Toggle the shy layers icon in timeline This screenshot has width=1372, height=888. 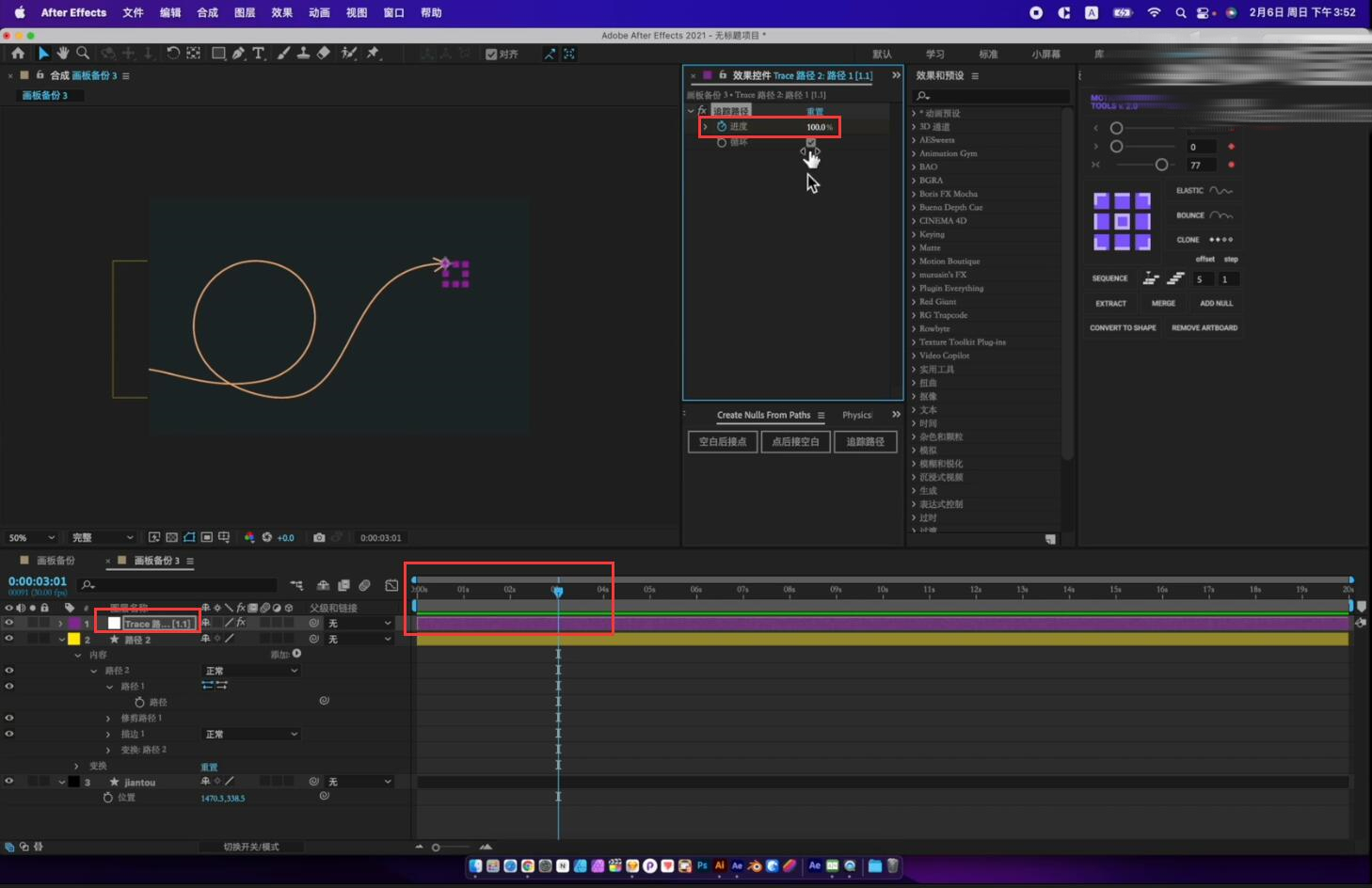(x=323, y=585)
